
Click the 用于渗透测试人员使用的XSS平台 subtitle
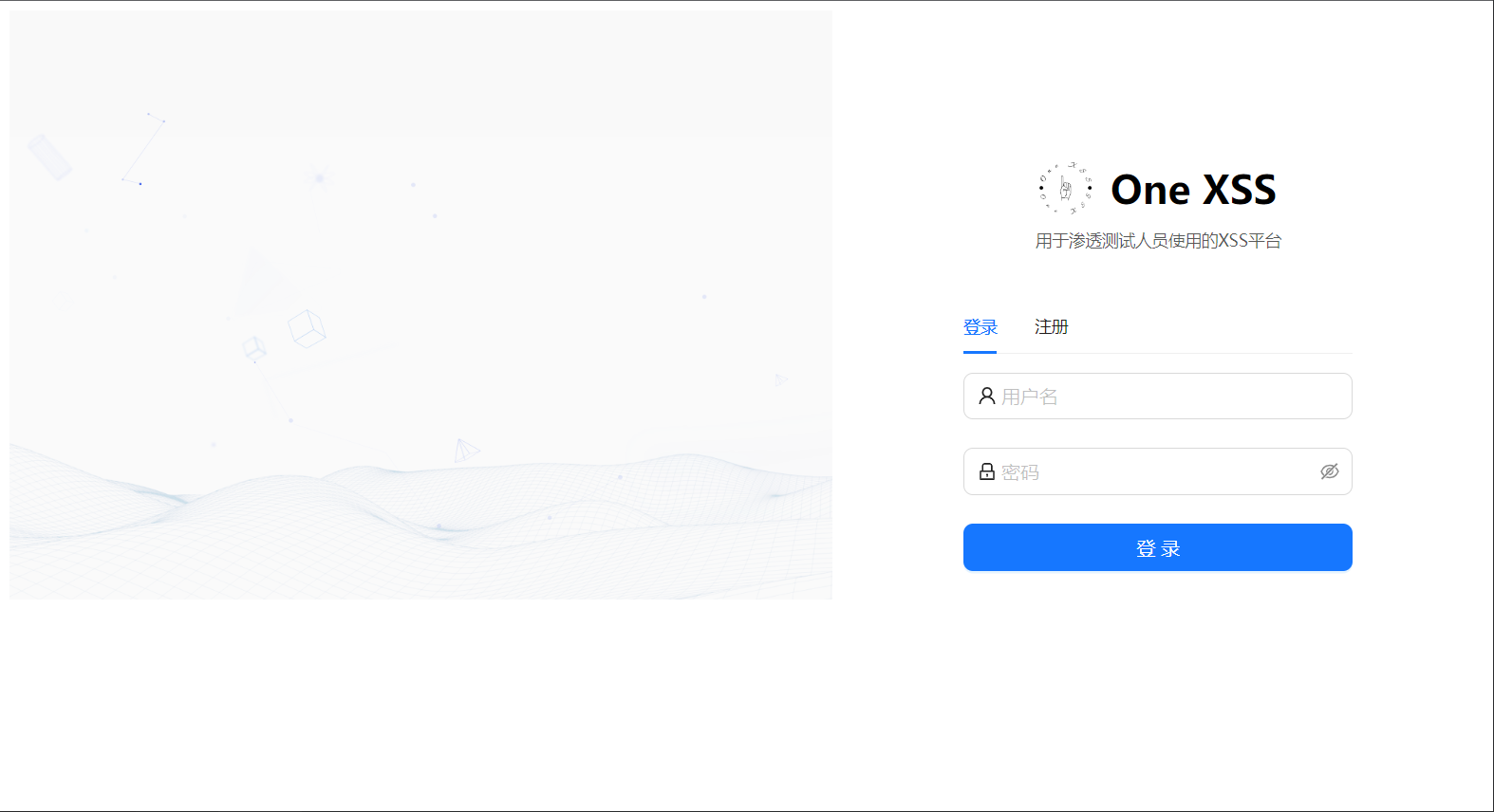(1158, 241)
